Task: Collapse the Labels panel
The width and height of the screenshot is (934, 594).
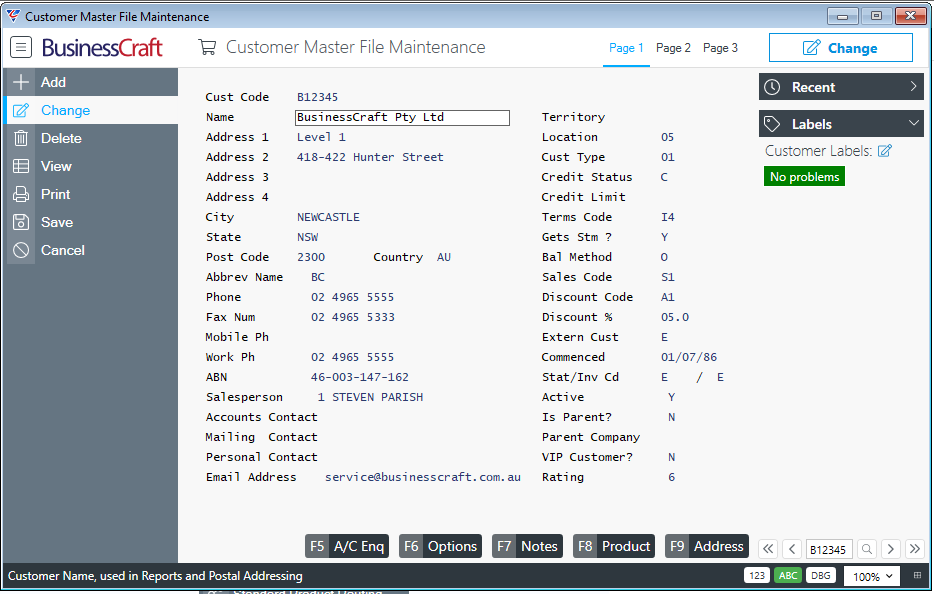Action: point(841,124)
